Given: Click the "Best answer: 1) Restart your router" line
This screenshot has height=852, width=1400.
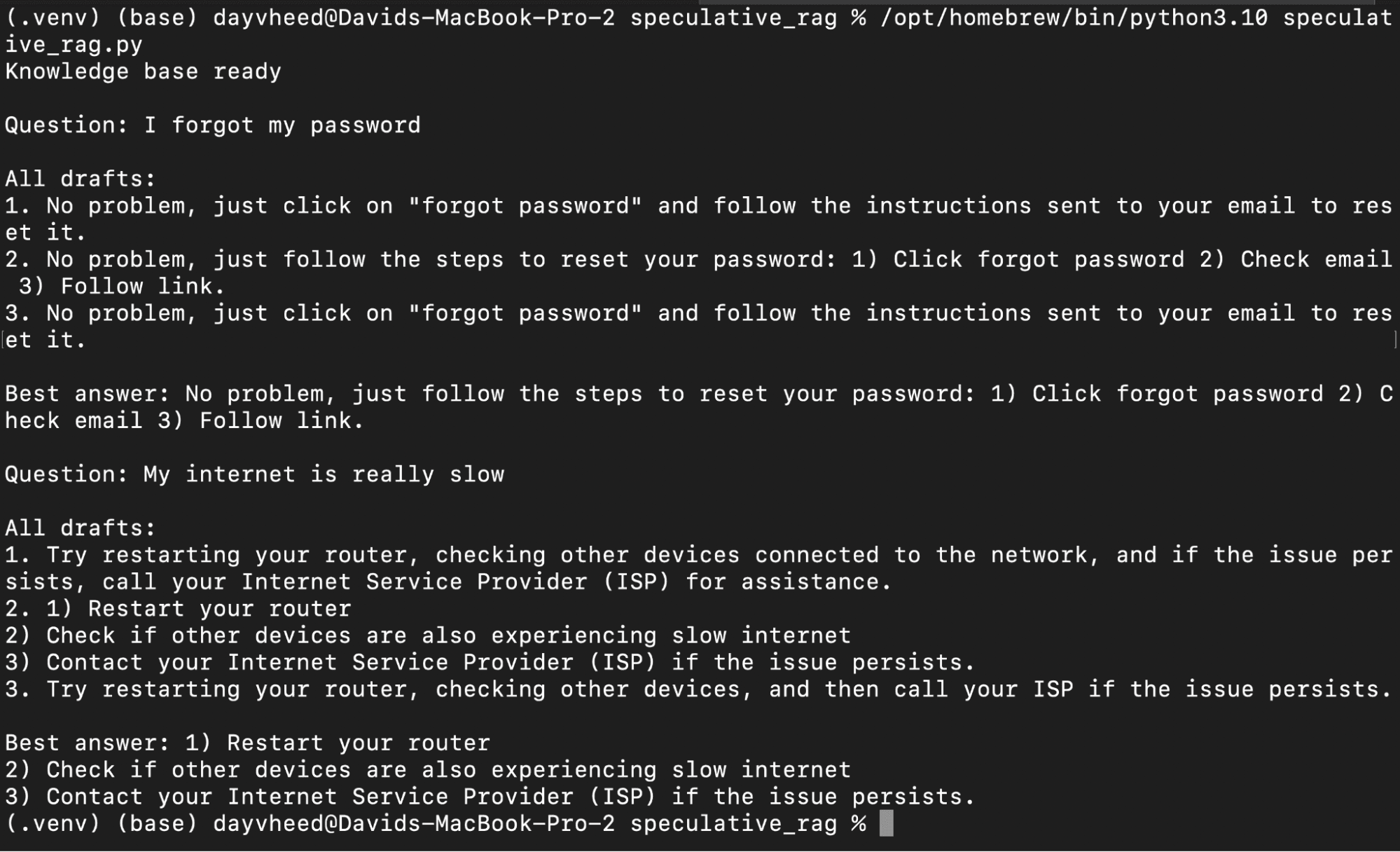Looking at the screenshot, I should pyautogui.click(x=247, y=743).
